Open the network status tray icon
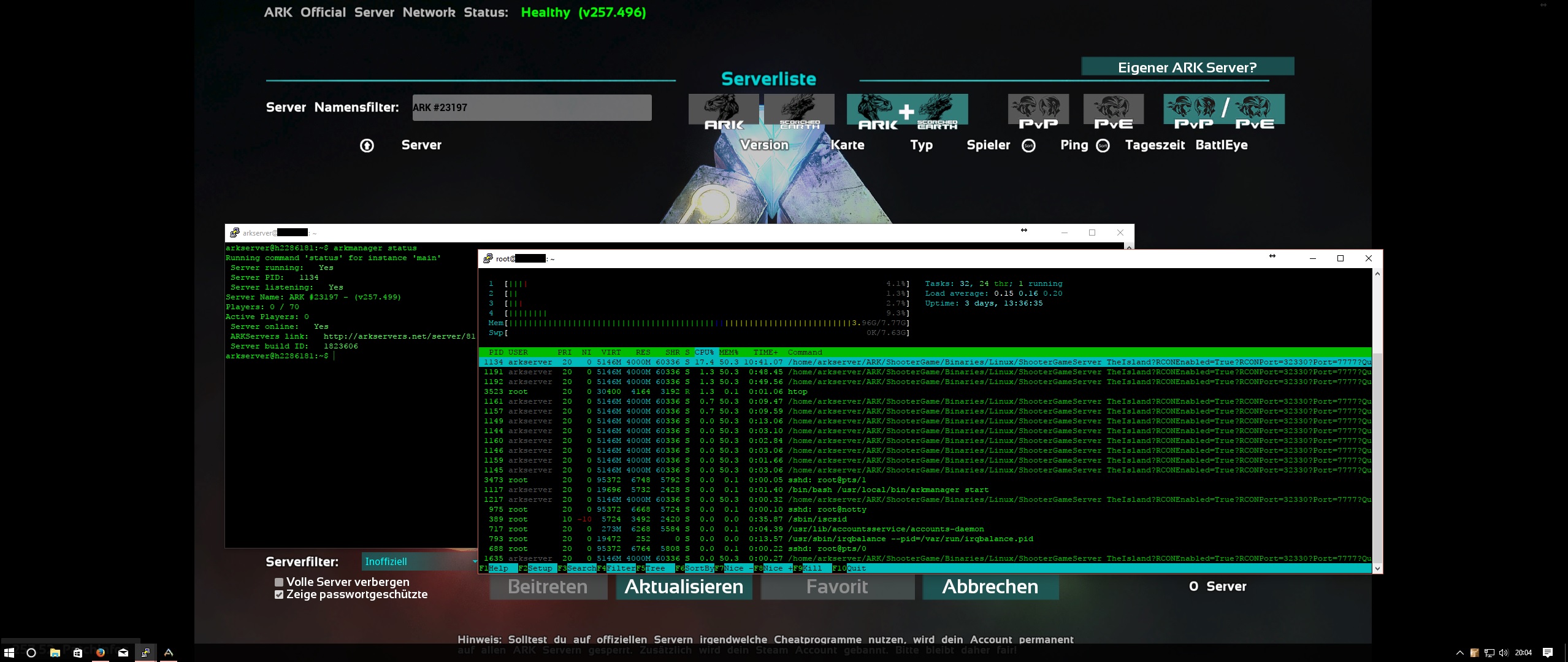 pyautogui.click(x=1489, y=653)
